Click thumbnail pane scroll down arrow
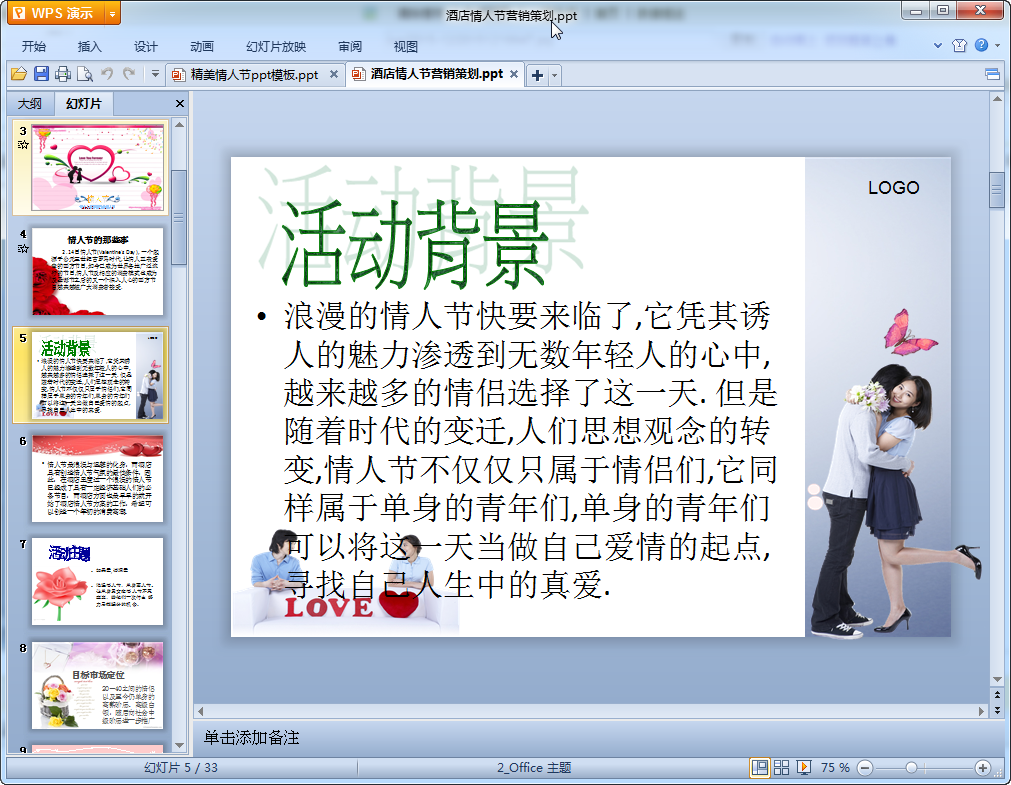Image resolution: width=1011 pixels, height=785 pixels. (x=180, y=745)
